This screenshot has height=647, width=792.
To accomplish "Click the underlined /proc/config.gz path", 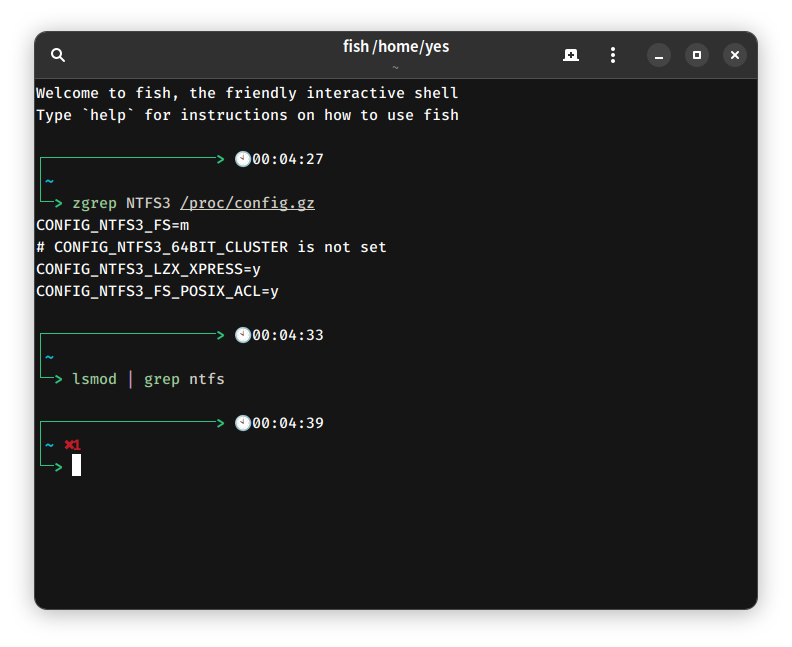I will coord(247,203).
